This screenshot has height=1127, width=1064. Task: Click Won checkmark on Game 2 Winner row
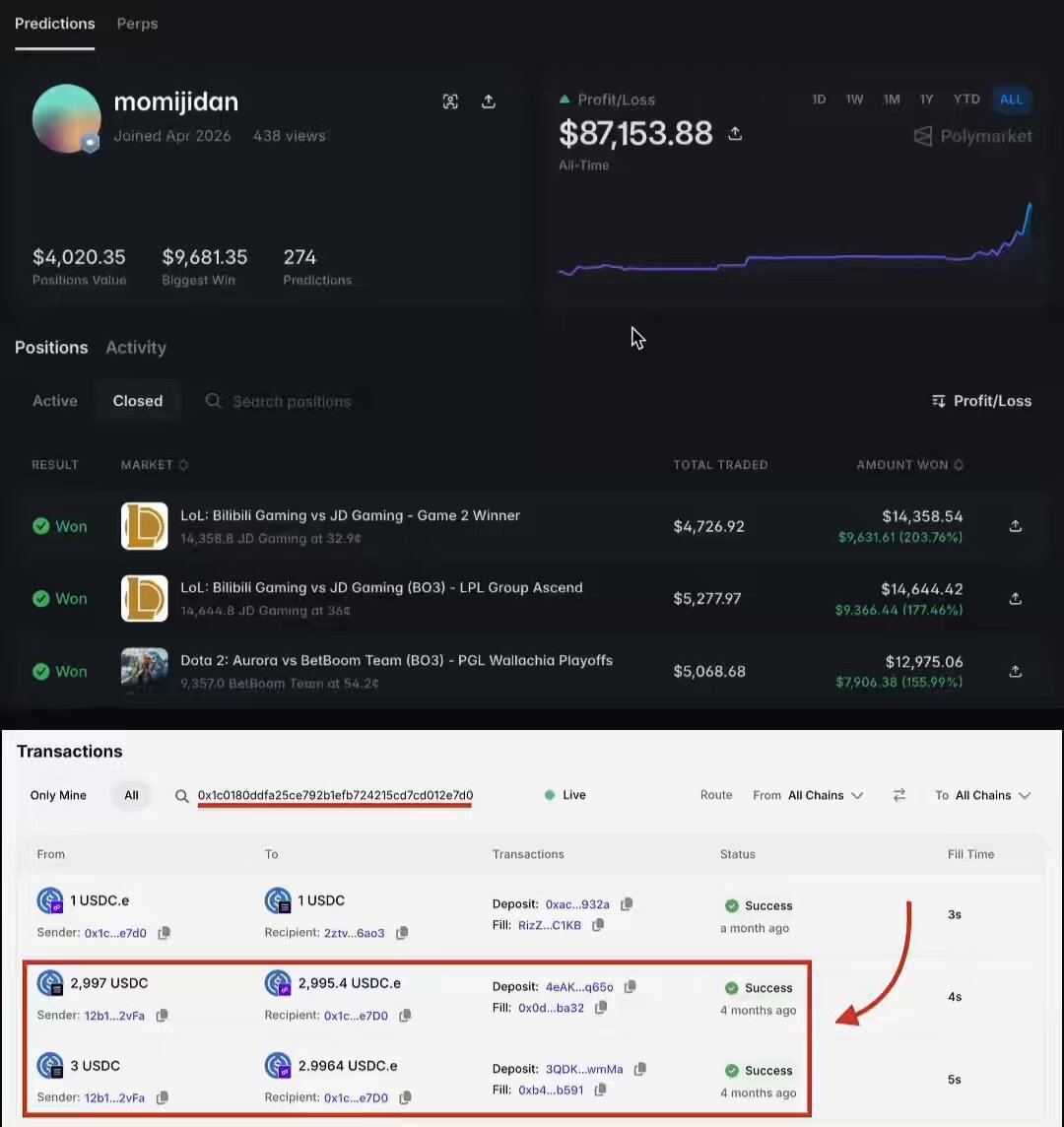coord(41,526)
